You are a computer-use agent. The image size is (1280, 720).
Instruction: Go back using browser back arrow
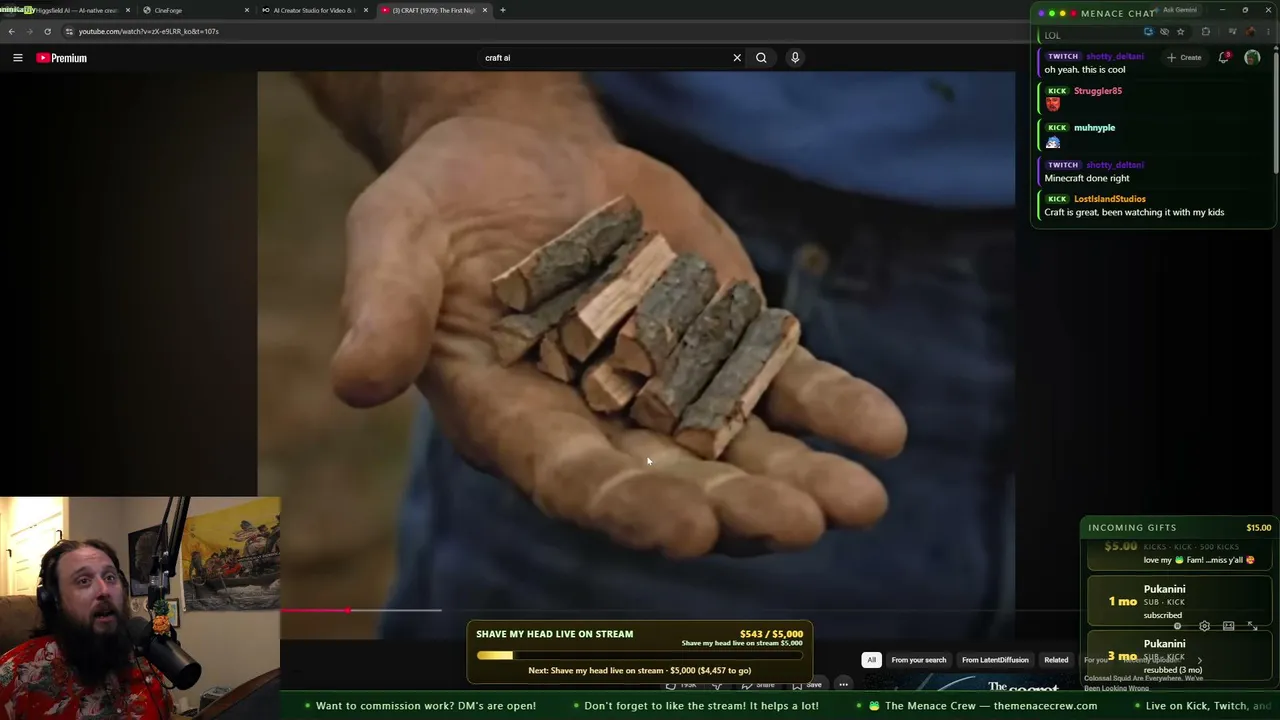[11, 31]
